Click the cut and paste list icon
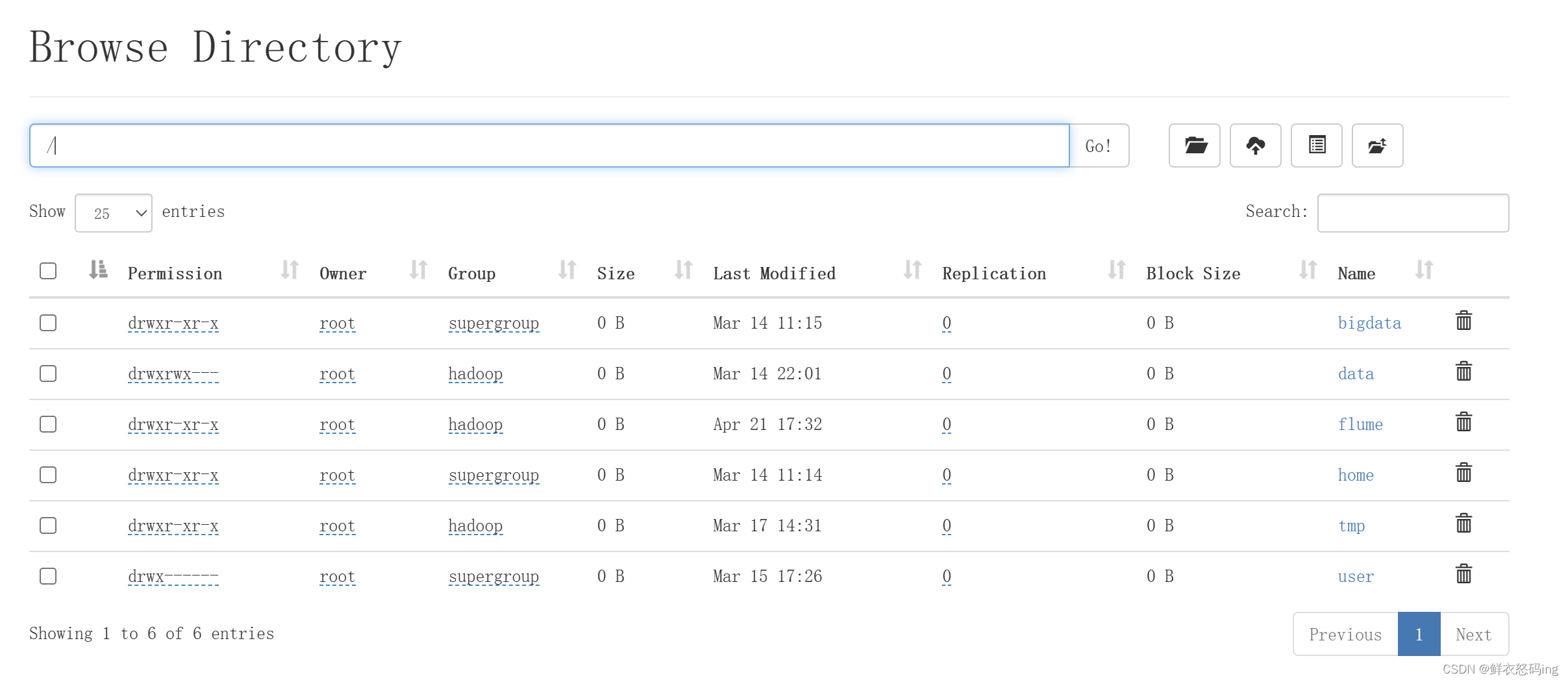The image size is (1568, 682). coord(1316,145)
